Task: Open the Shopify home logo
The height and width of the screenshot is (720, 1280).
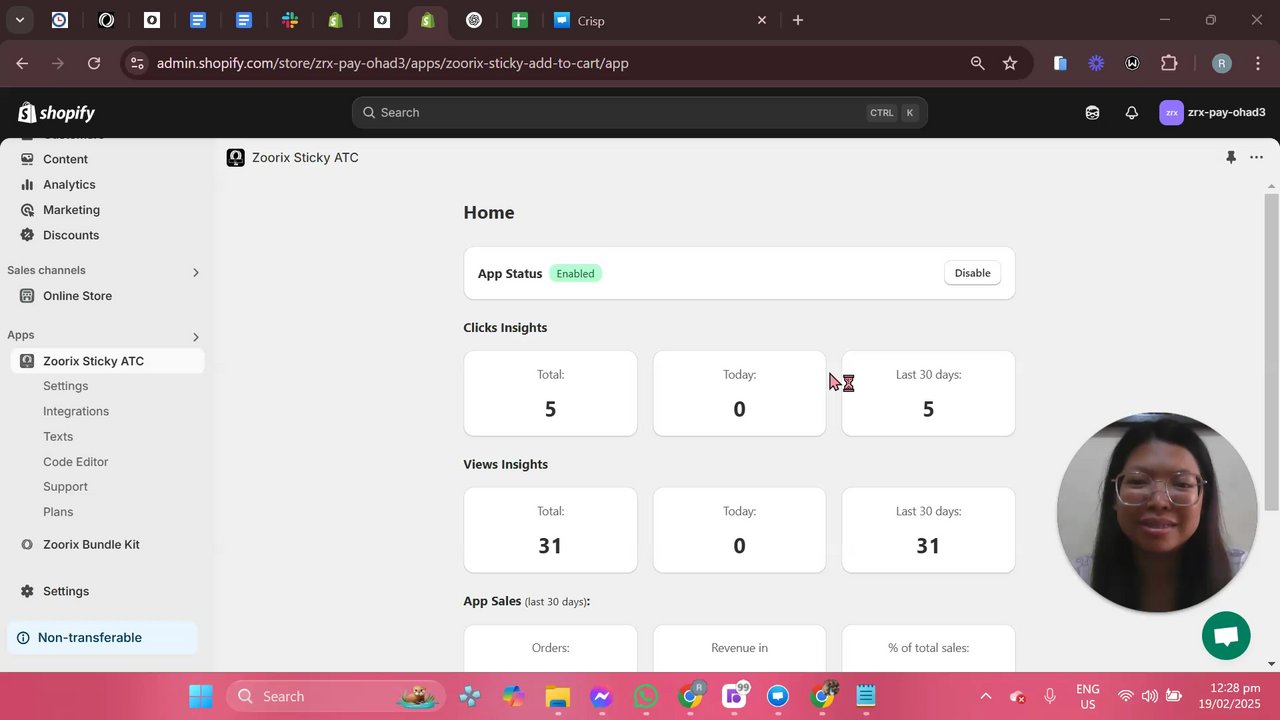Action: pyautogui.click(x=56, y=113)
